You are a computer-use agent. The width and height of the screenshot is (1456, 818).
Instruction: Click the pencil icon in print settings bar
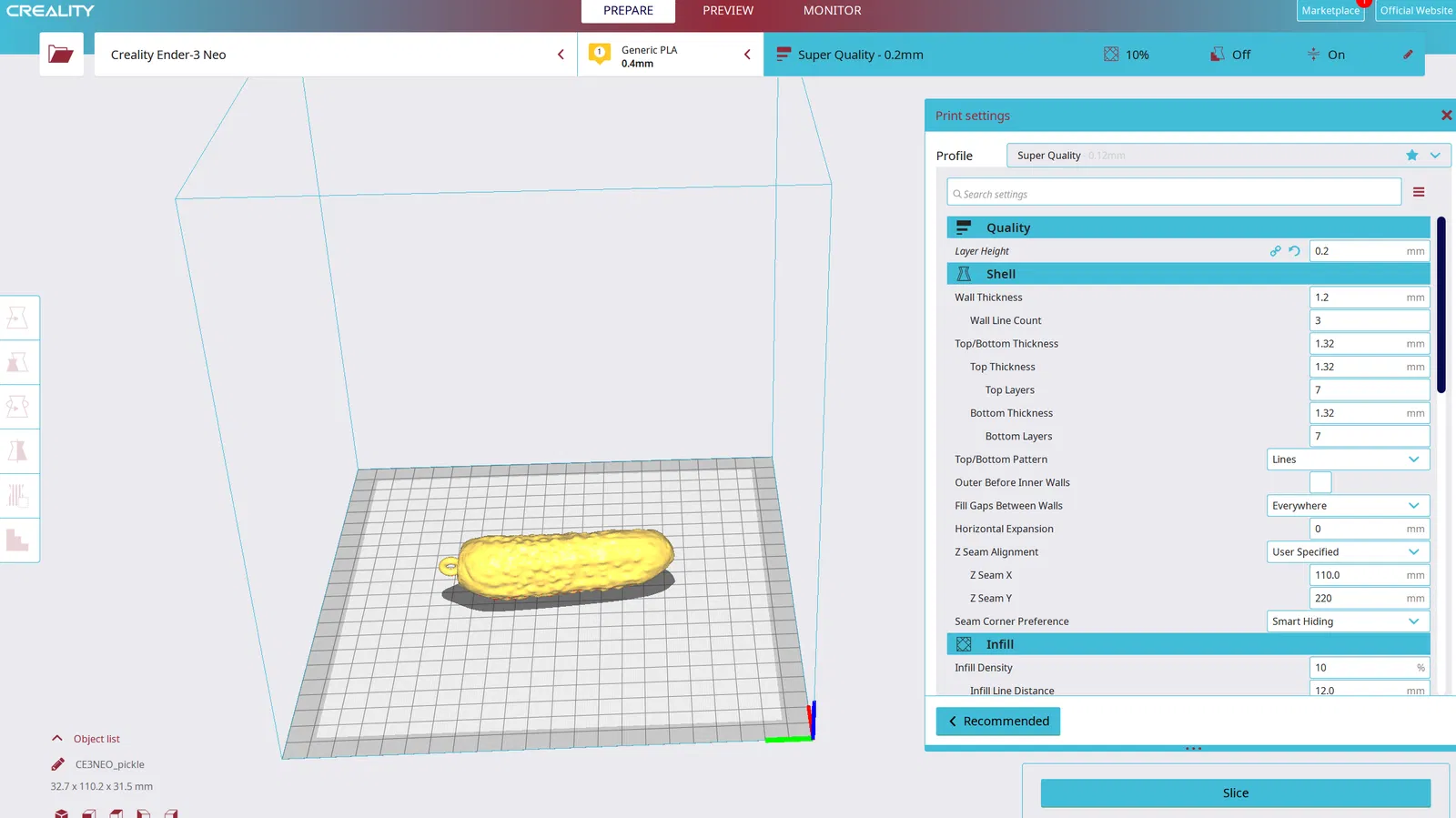(x=1408, y=55)
